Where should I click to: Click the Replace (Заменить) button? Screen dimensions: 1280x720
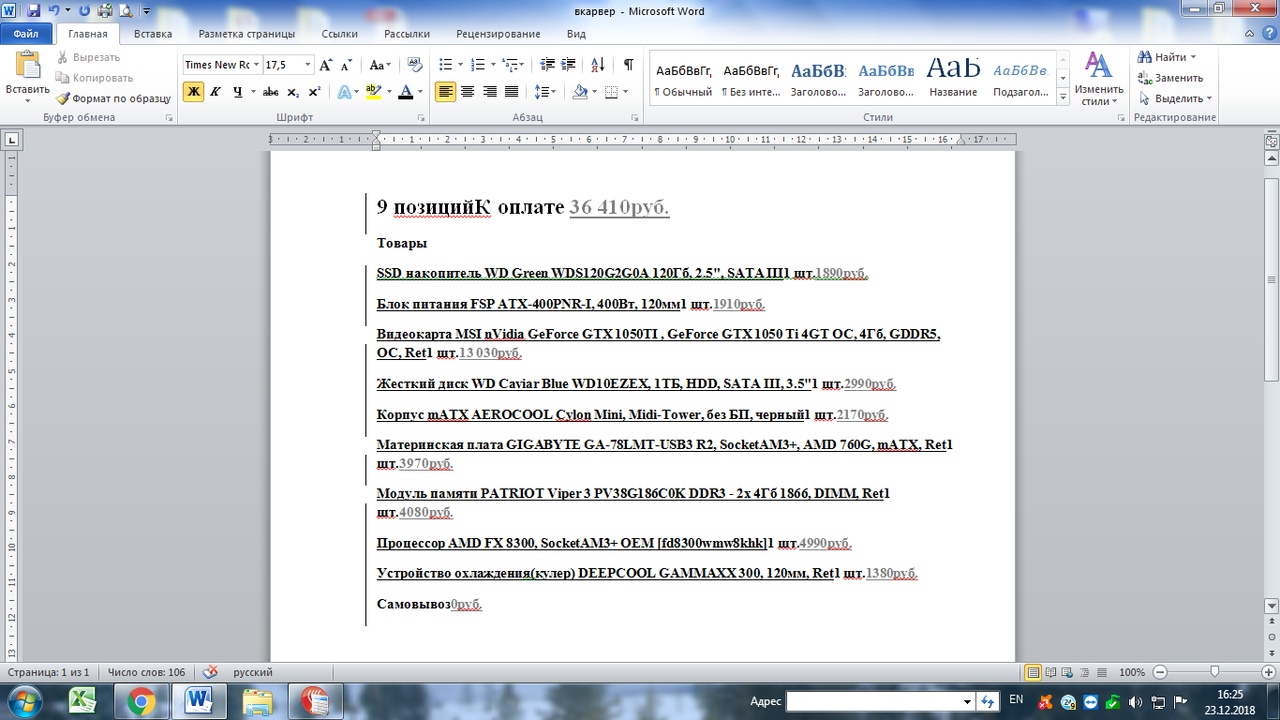coord(1170,78)
